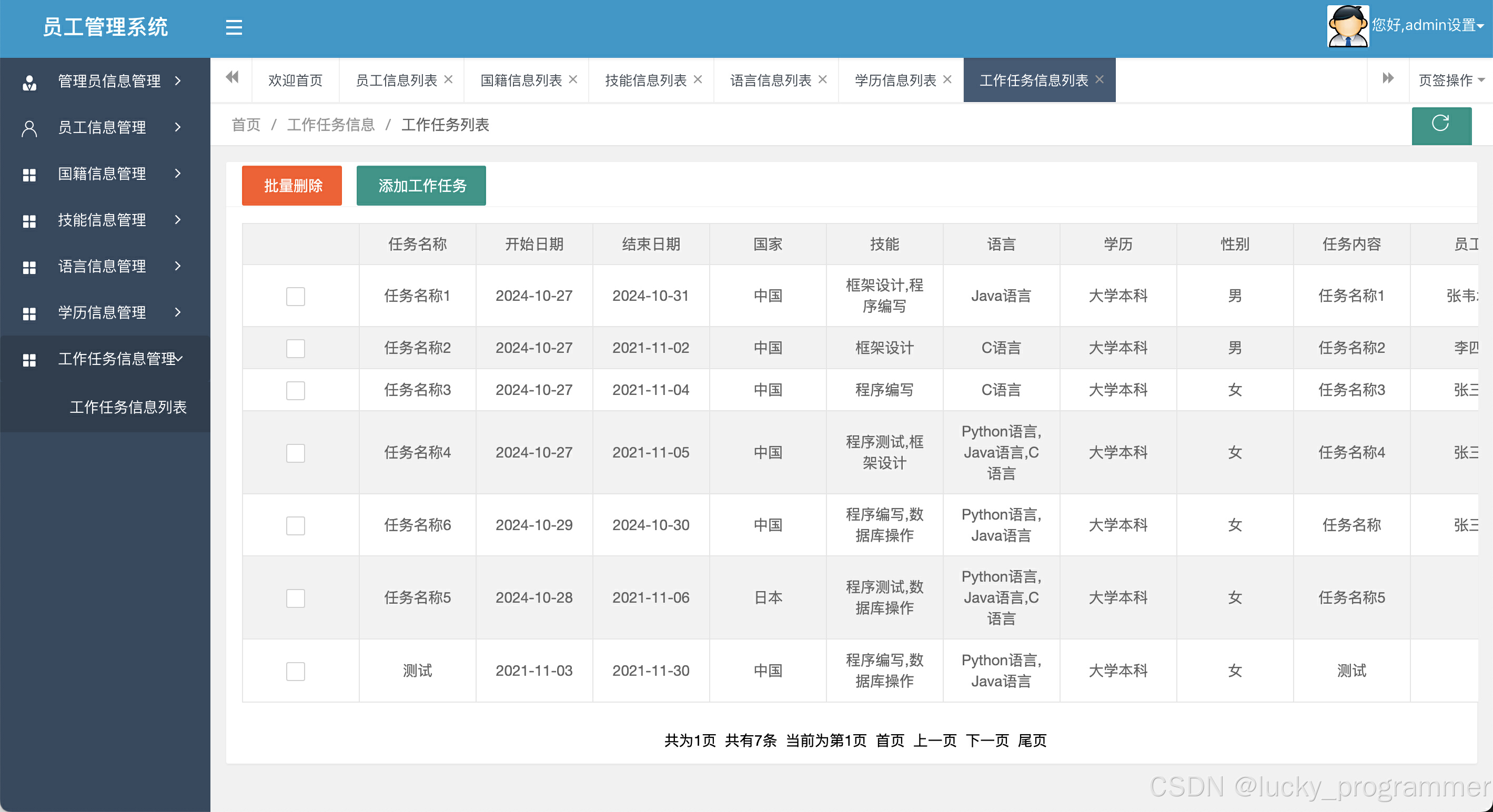Tick the checkbox for 任务名称6

point(296,526)
